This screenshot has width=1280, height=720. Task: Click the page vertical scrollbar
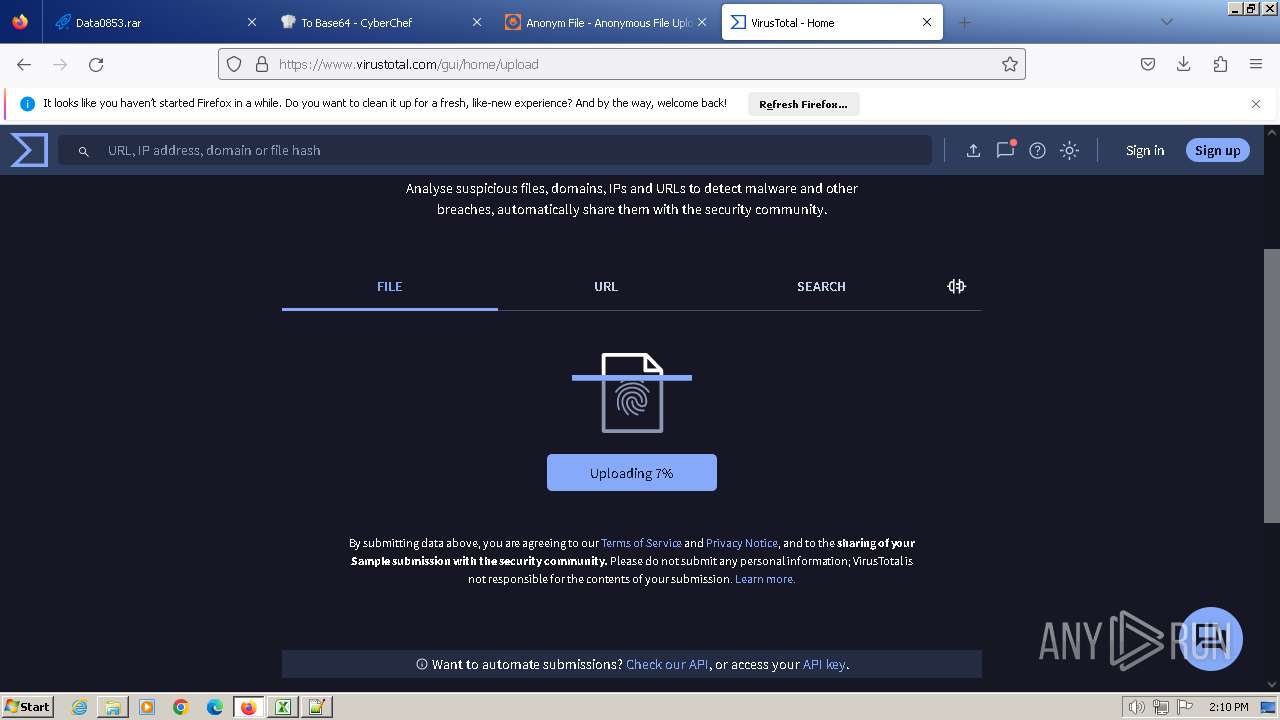coord(1272,385)
